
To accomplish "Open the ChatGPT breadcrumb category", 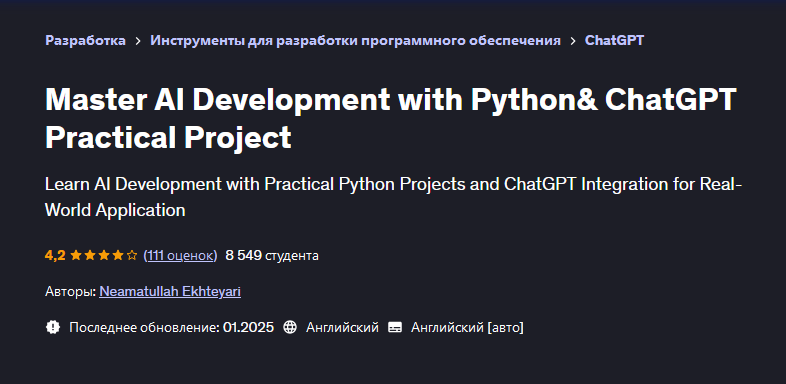I will (615, 41).
